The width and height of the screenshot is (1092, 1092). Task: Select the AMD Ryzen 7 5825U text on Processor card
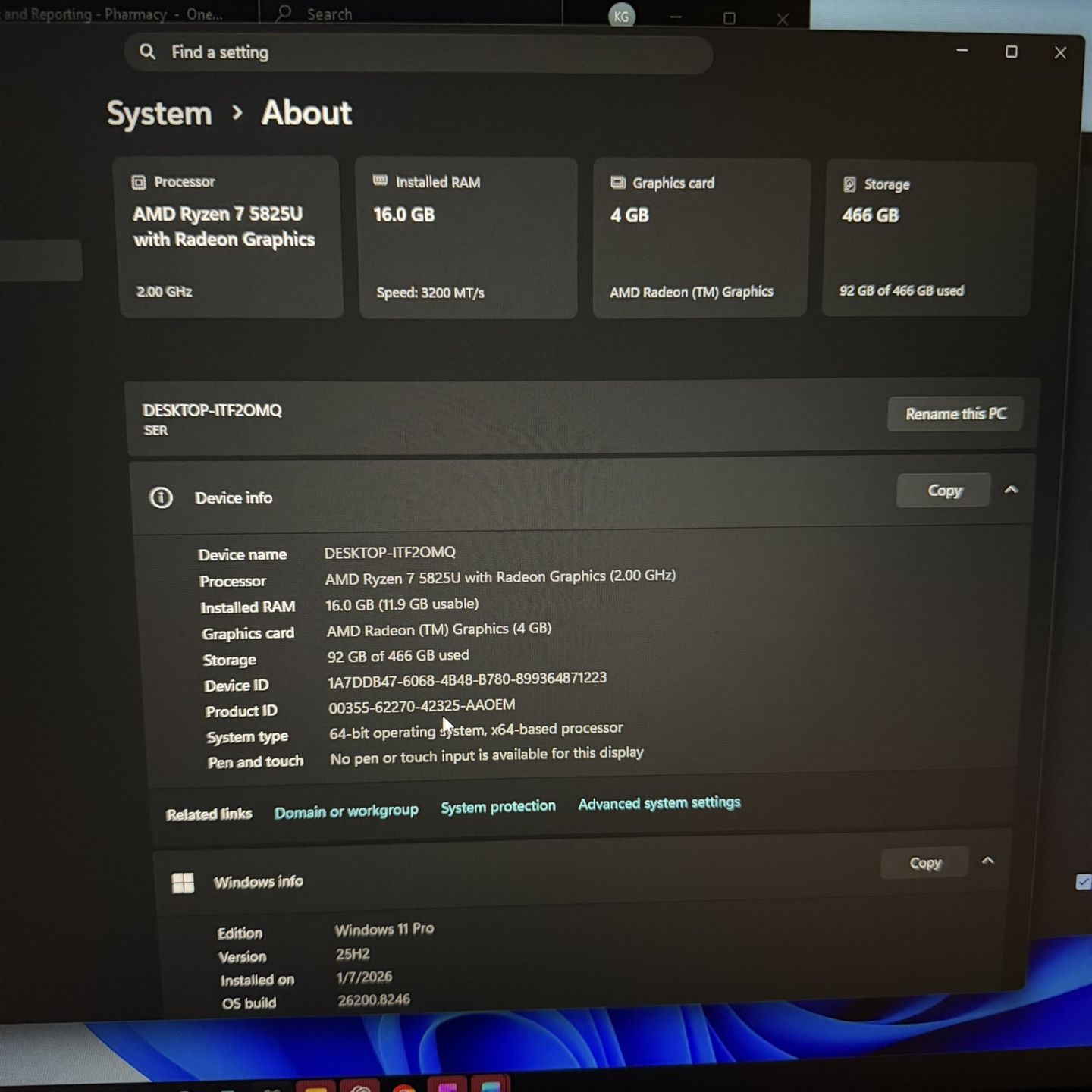point(224,227)
